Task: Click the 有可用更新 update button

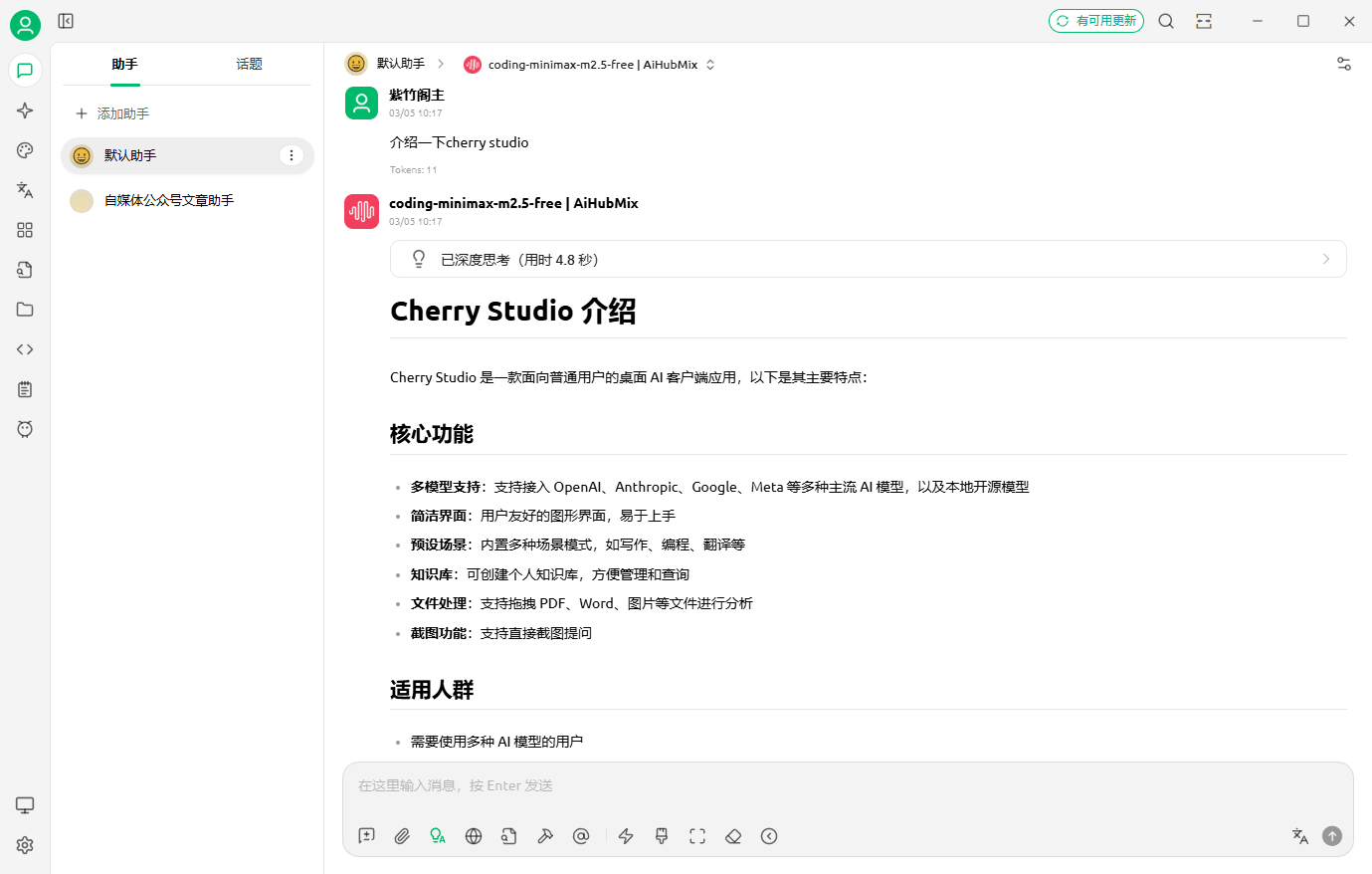Action: click(1095, 21)
